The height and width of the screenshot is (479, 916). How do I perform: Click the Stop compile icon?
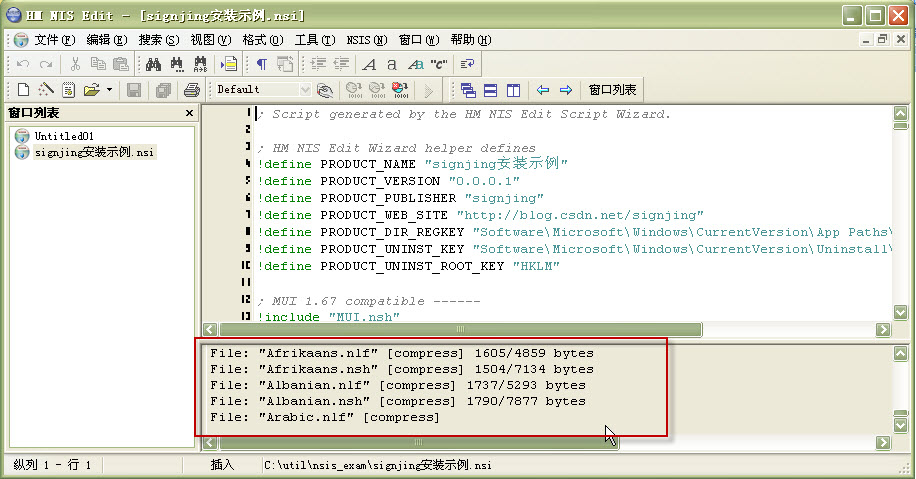tap(400, 90)
